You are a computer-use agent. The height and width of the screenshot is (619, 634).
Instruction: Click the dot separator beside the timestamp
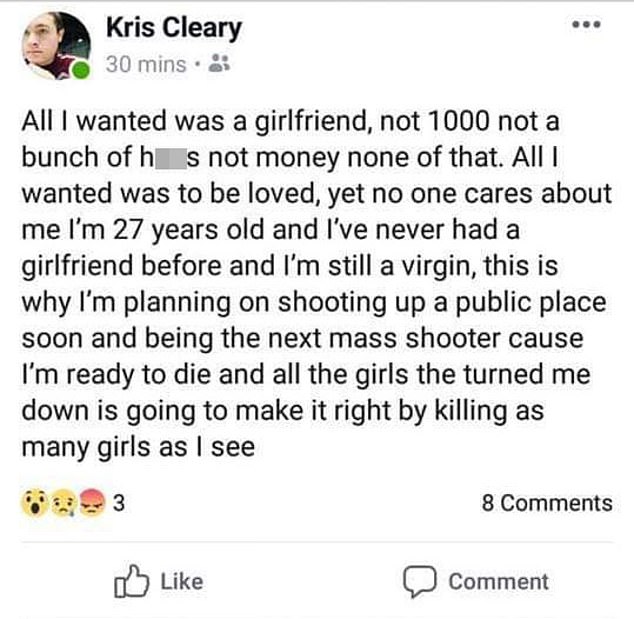click(x=200, y=65)
